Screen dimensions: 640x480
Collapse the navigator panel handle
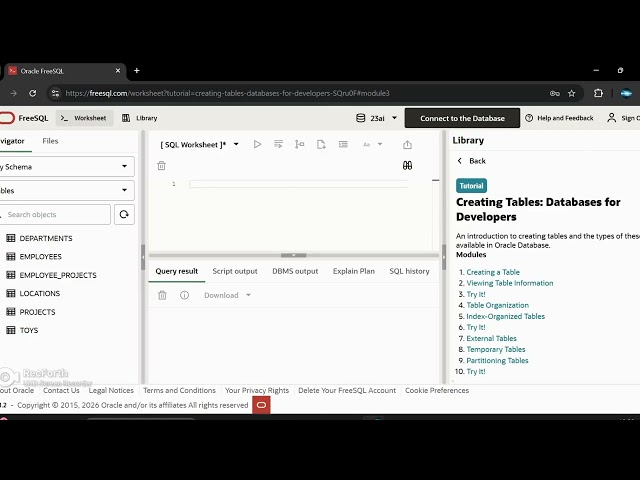tap(143, 257)
